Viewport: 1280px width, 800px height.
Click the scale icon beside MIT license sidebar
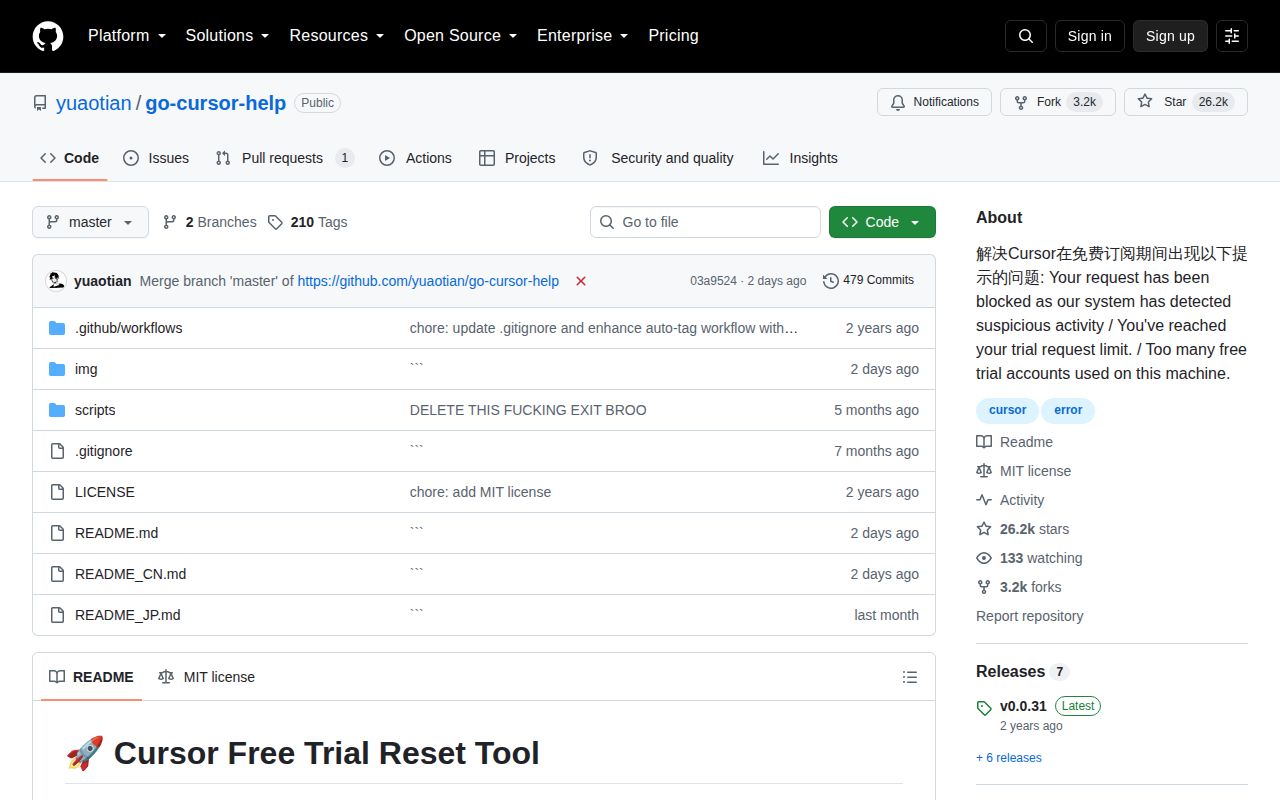(984, 471)
